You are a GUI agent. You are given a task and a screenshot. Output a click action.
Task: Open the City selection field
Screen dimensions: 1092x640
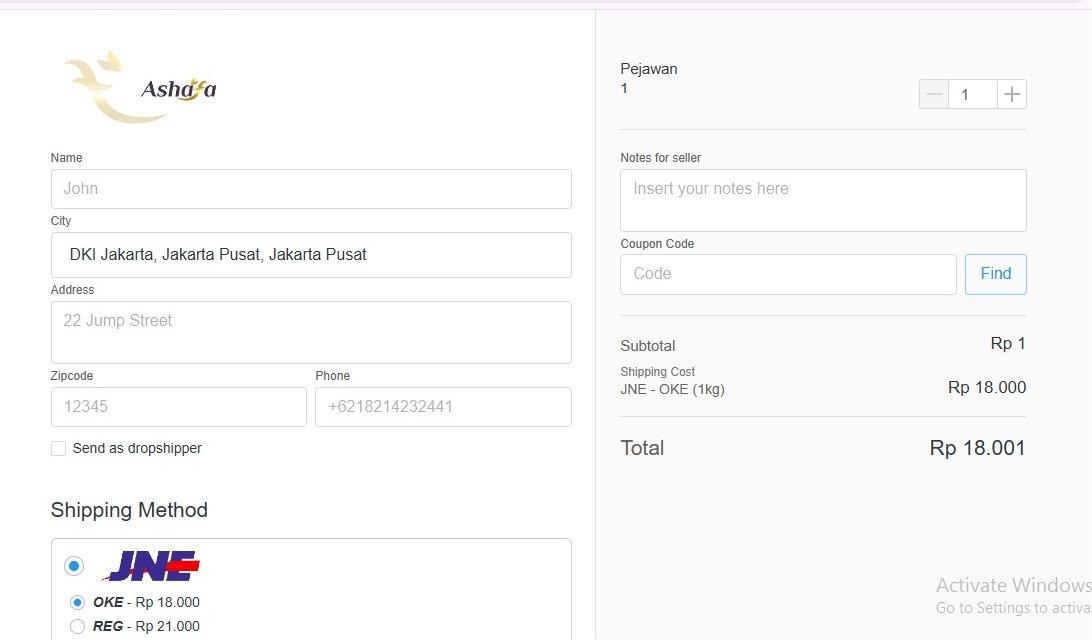[x=311, y=255]
